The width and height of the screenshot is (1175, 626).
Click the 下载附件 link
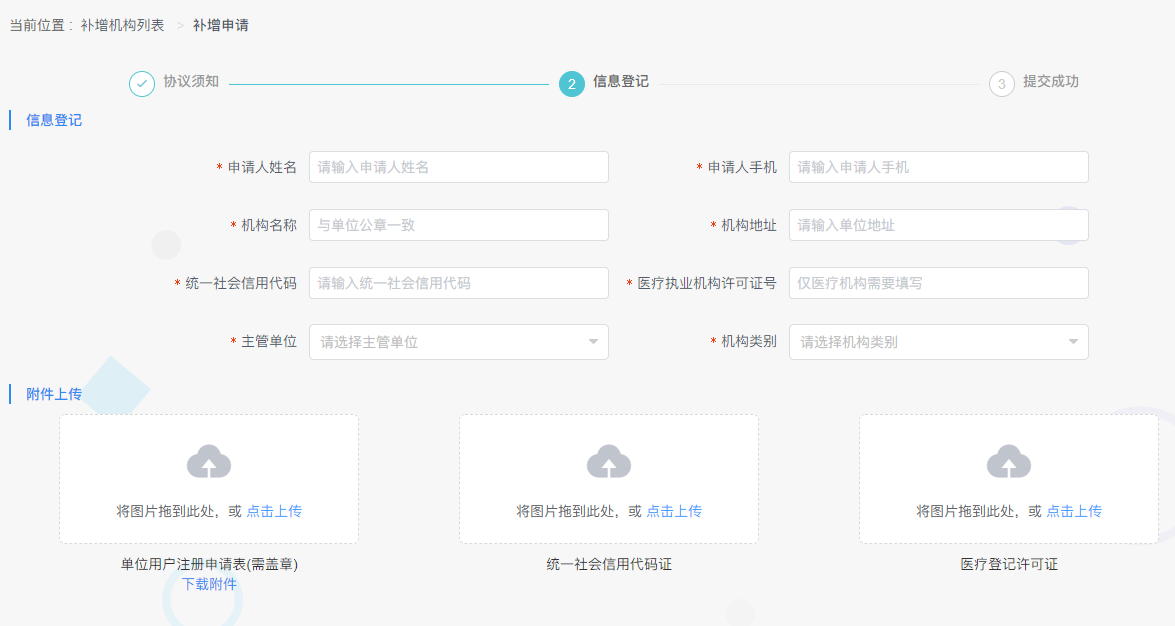point(209,582)
